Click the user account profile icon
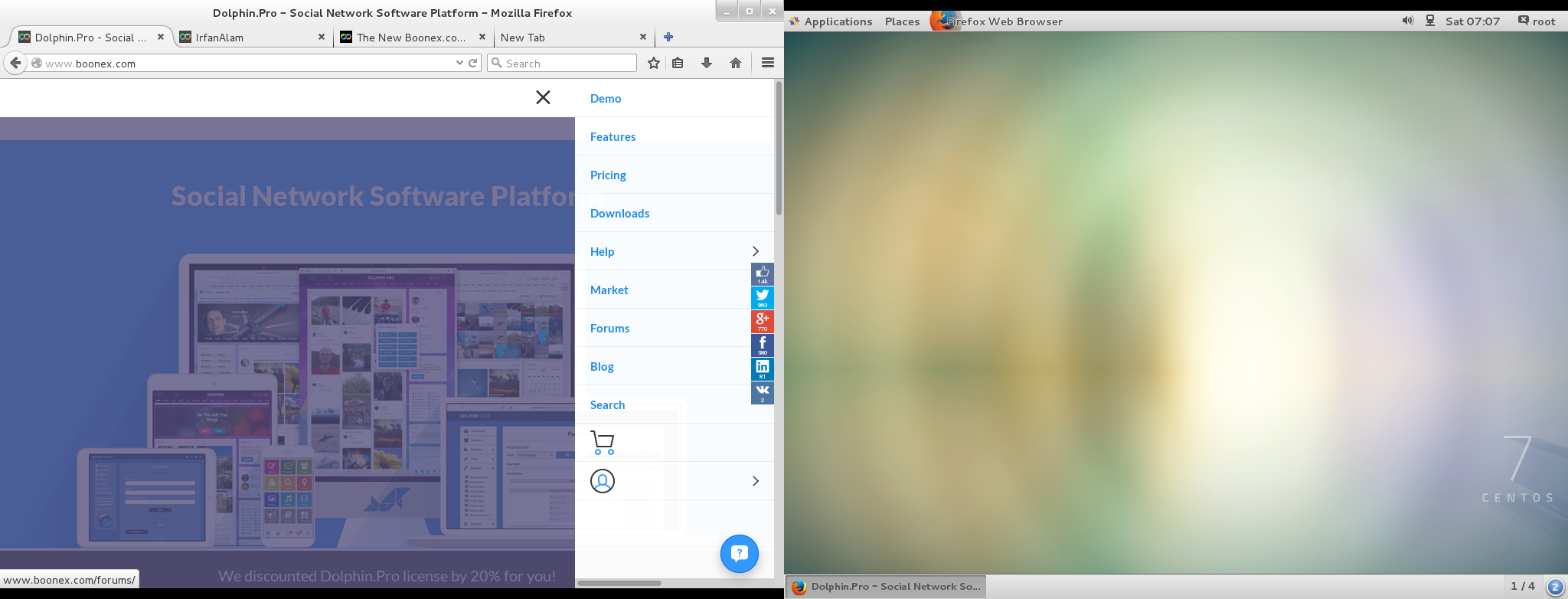 coord(603,481)
